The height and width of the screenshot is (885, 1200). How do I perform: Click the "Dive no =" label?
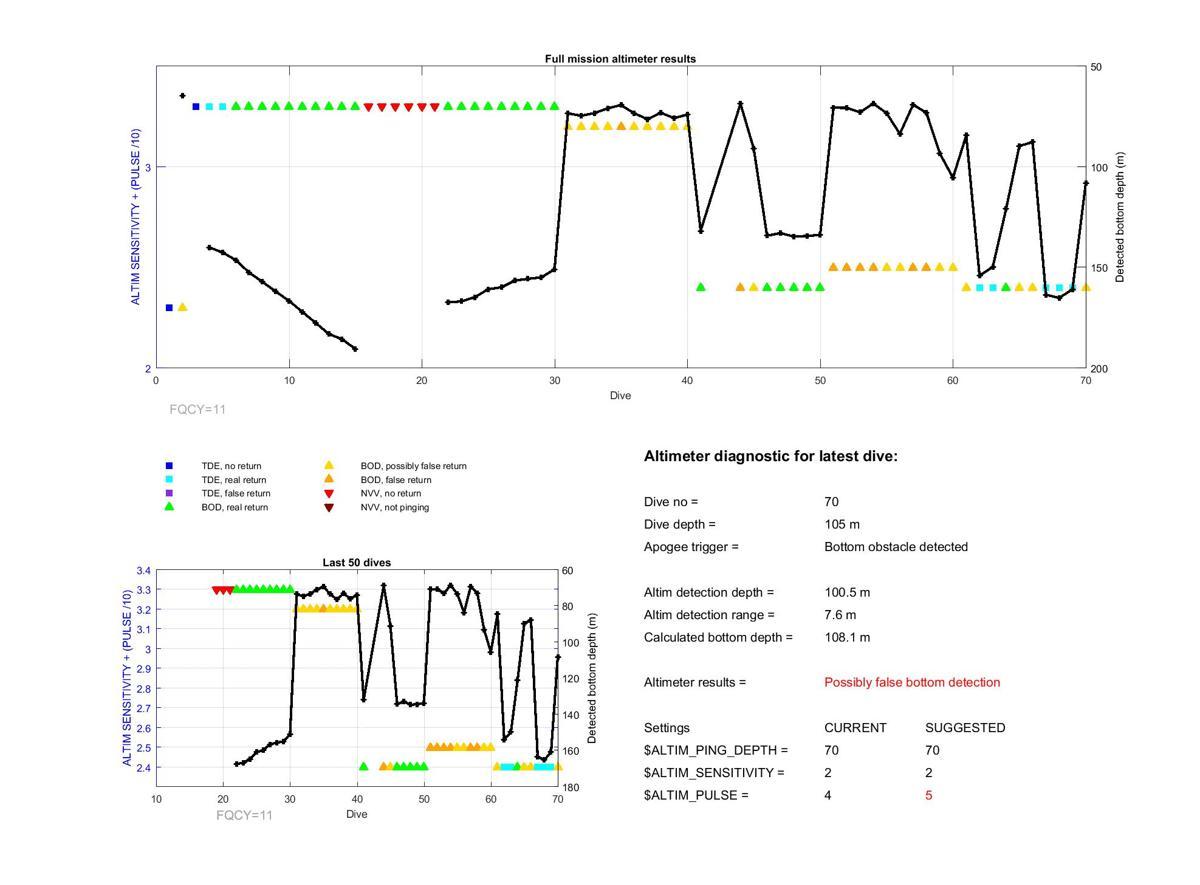671,502
